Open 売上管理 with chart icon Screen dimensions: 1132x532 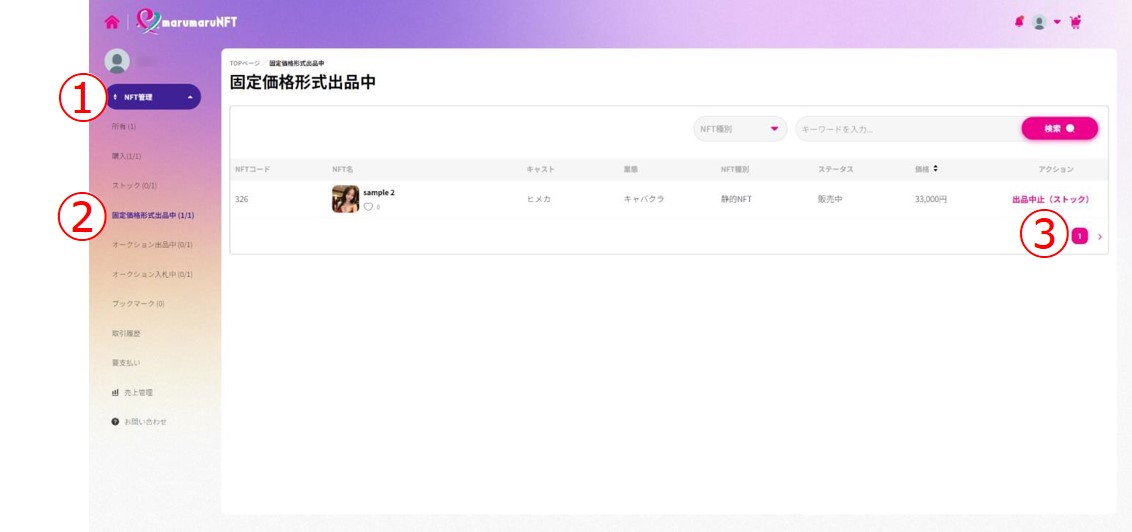point(132,393)
